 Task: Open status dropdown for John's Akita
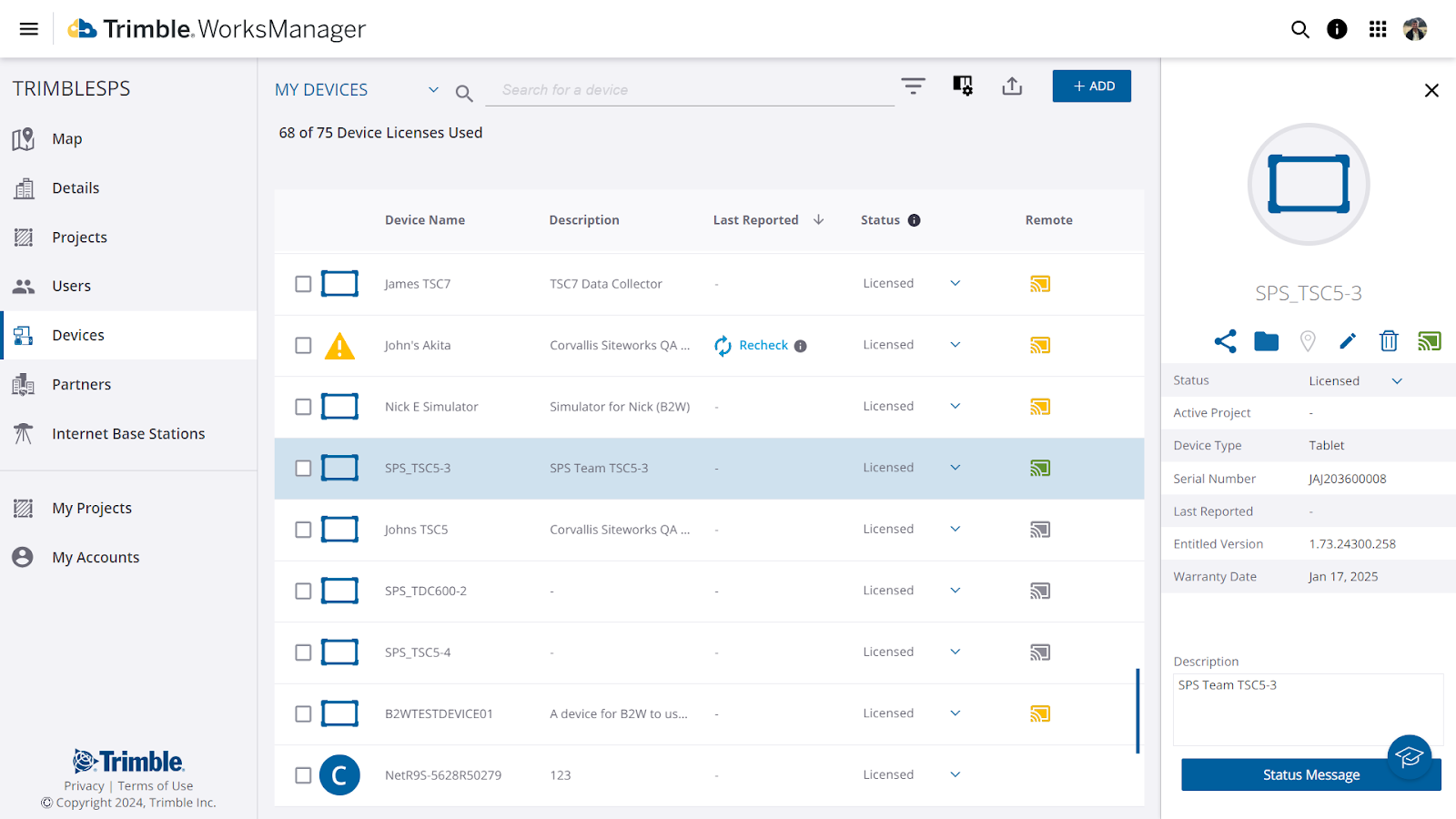[955, 345]
